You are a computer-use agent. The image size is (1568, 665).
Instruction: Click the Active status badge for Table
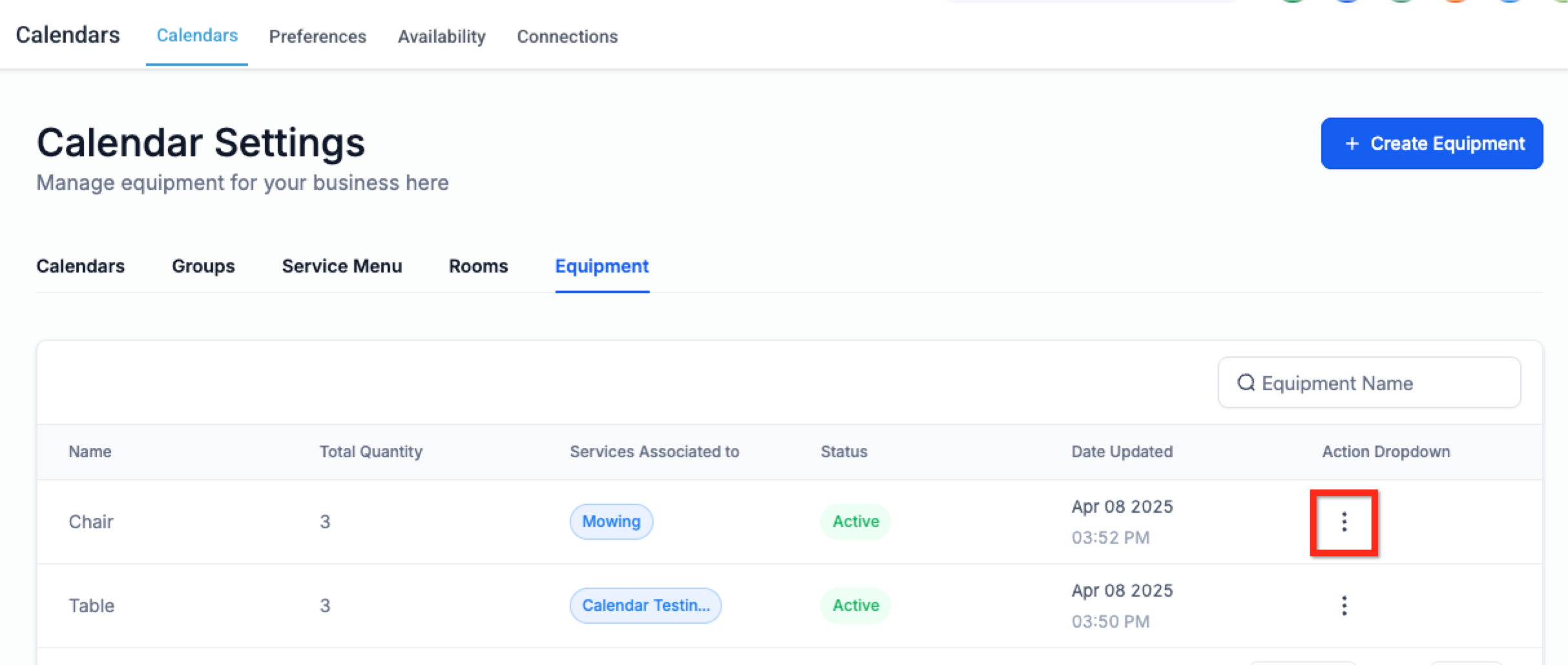coord(855,606)
